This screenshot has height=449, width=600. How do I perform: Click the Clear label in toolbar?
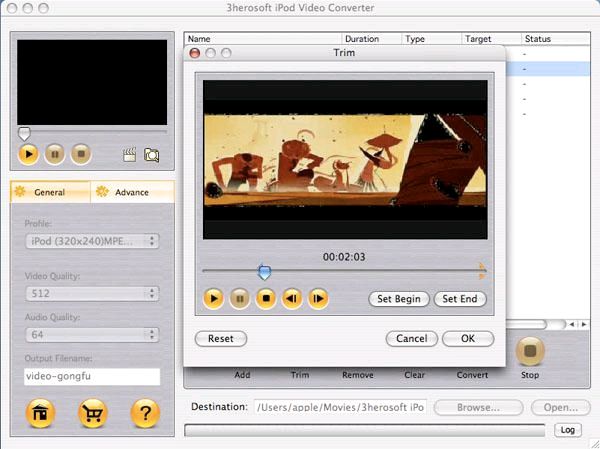[415, 375]
